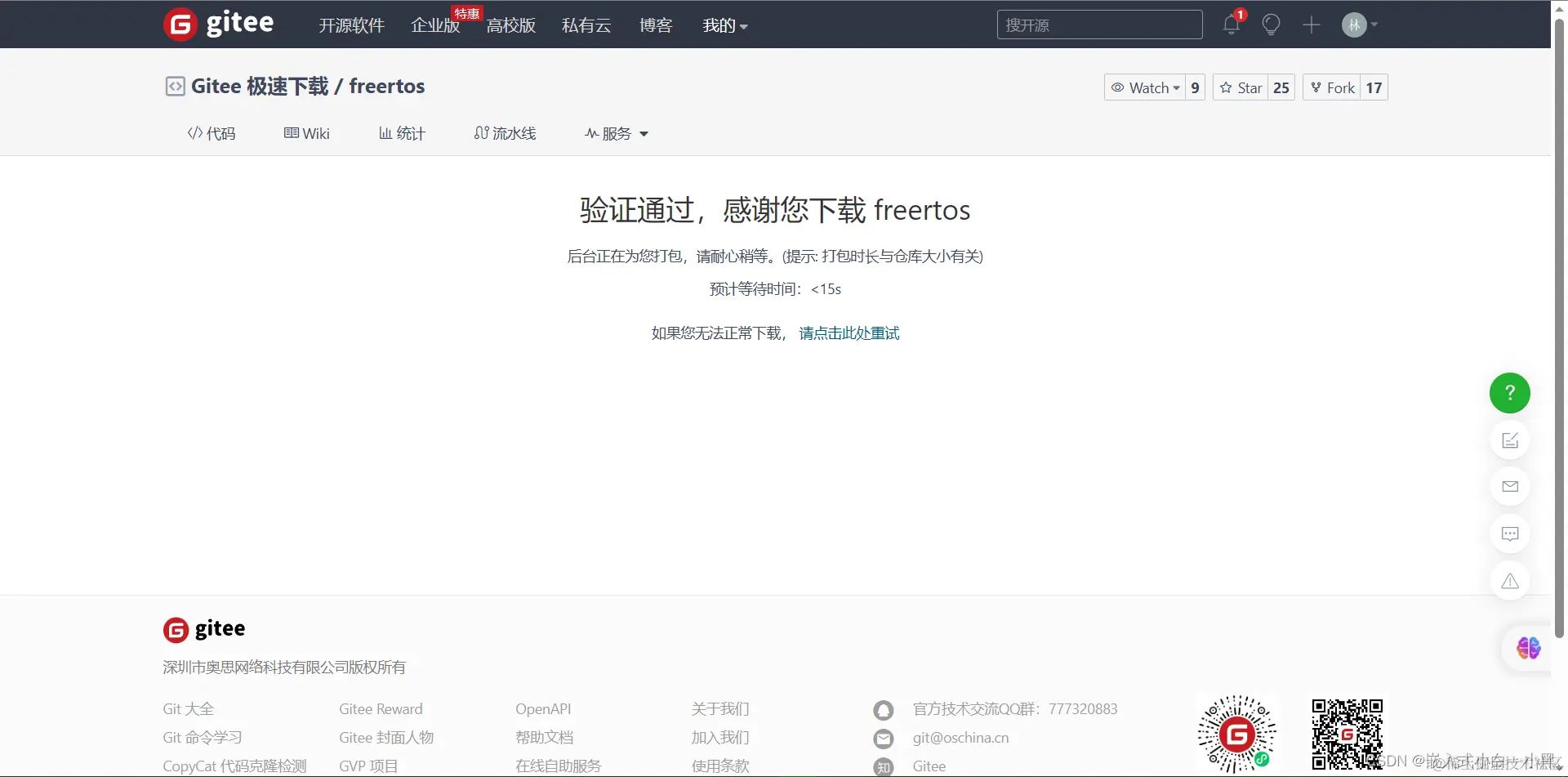Open the 开源软件 menu item
Image resolution: width=1568 pixels, height=777 pixels.
(x=351, y=25)
